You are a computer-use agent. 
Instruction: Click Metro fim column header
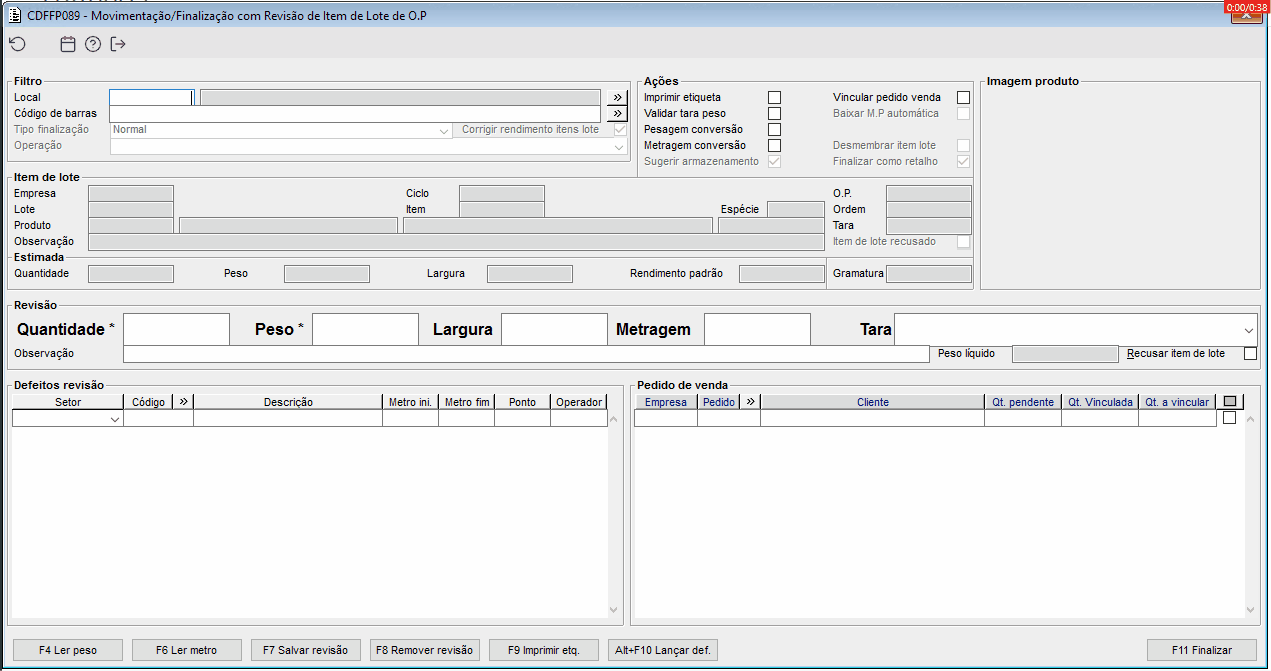[466, 402]
